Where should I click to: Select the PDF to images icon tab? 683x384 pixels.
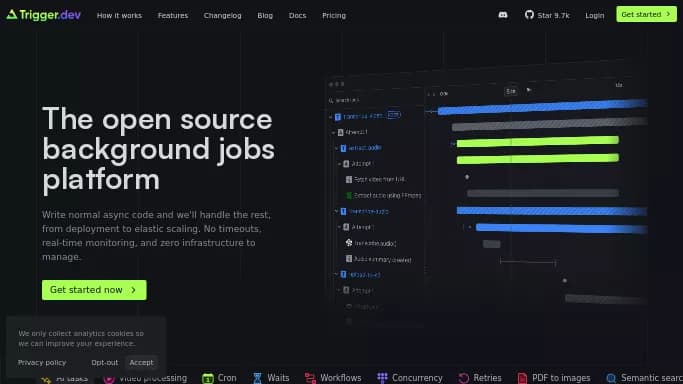(x=554, y=378)
